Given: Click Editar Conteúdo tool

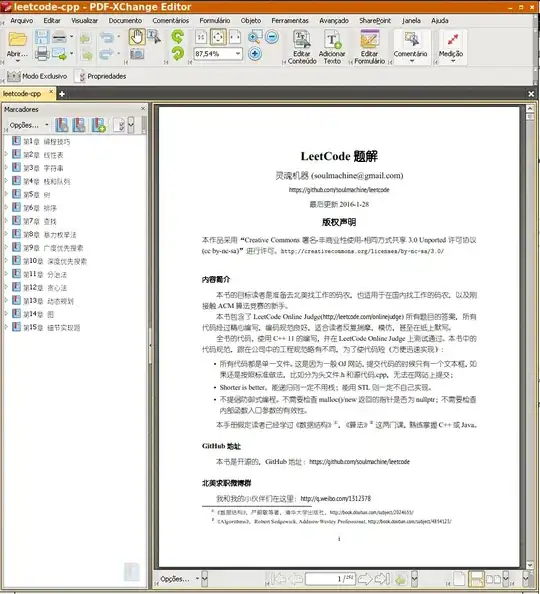Looking at the screenshot, I should click(x=302, y=47).
